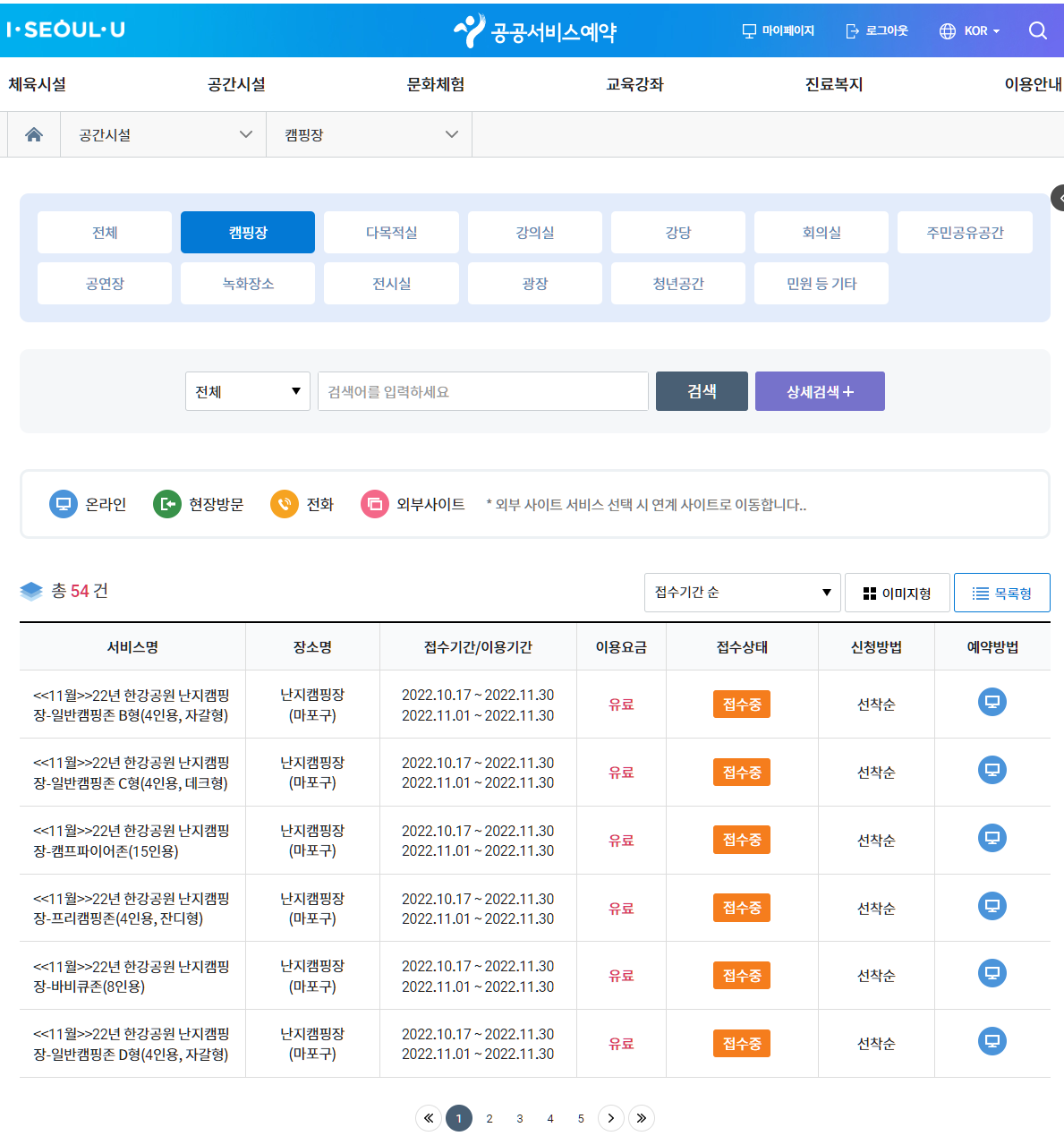
Task: Click the search magnifier icon in header
Action: (1038, 30)
